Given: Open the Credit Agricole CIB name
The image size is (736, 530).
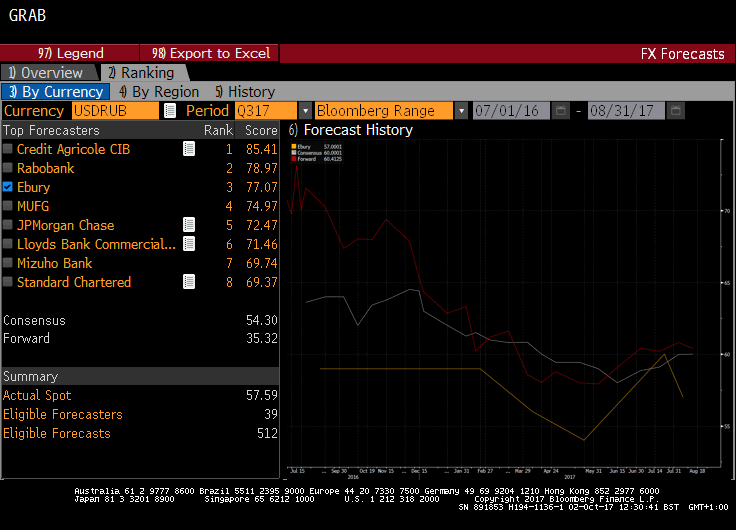Looking at the screenshot, I should click(x=73, y=149).
